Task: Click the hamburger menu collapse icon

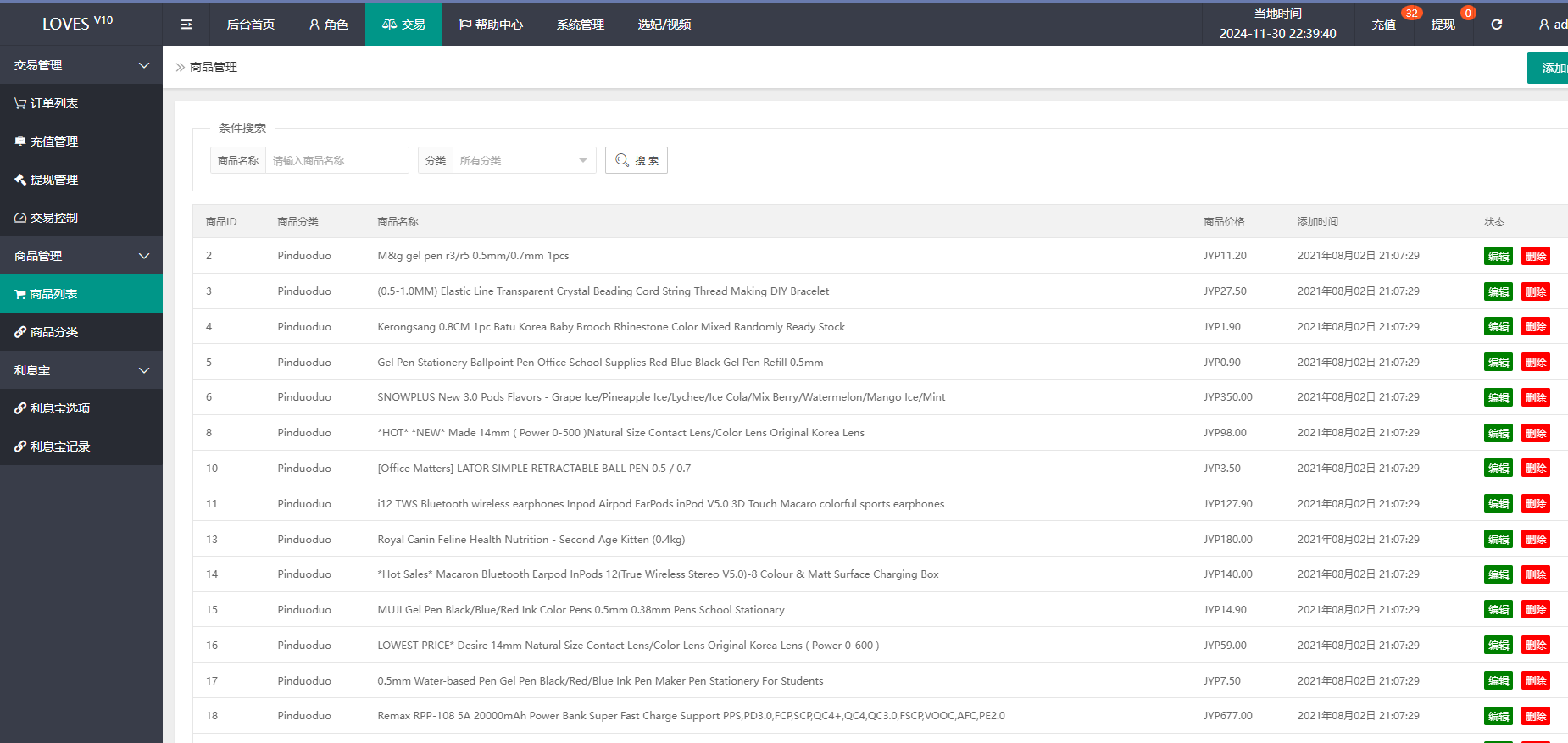Action: click(186, 25)
